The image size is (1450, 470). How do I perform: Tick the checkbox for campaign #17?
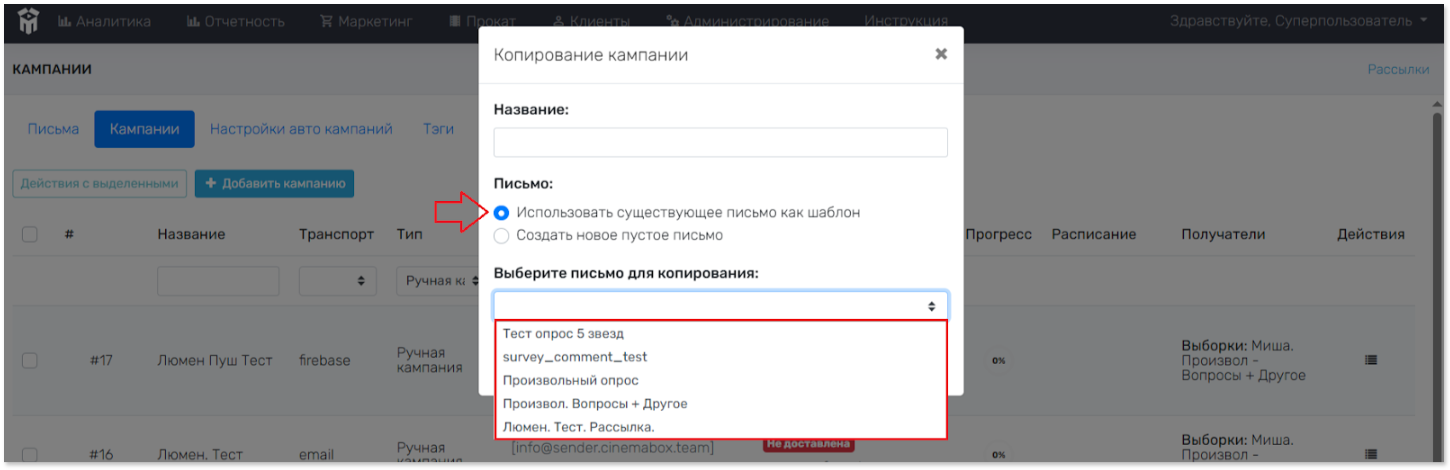coord(30,360)
